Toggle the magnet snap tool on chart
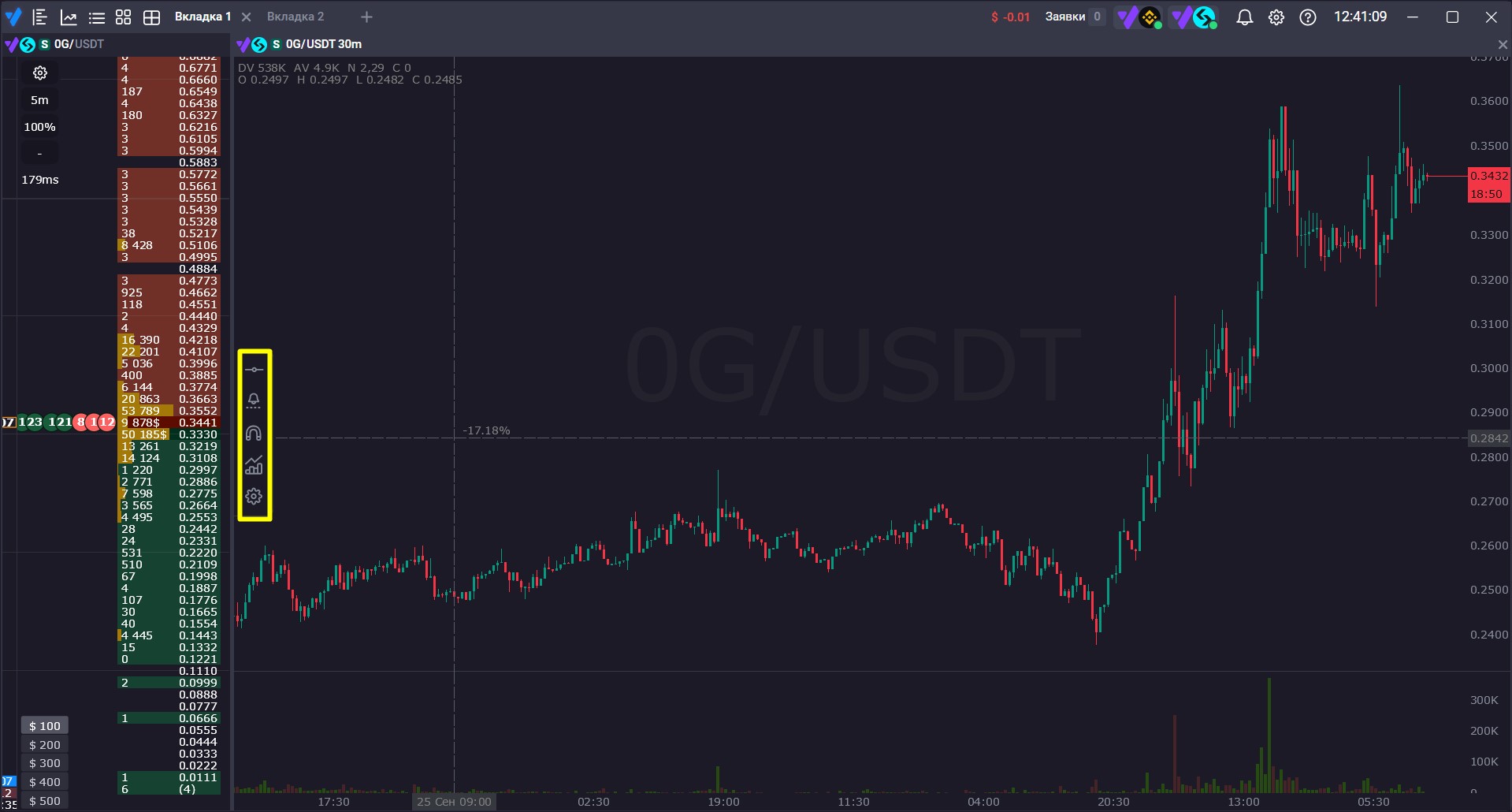The height and width of the screenshot is (812, 1512). 254,433
